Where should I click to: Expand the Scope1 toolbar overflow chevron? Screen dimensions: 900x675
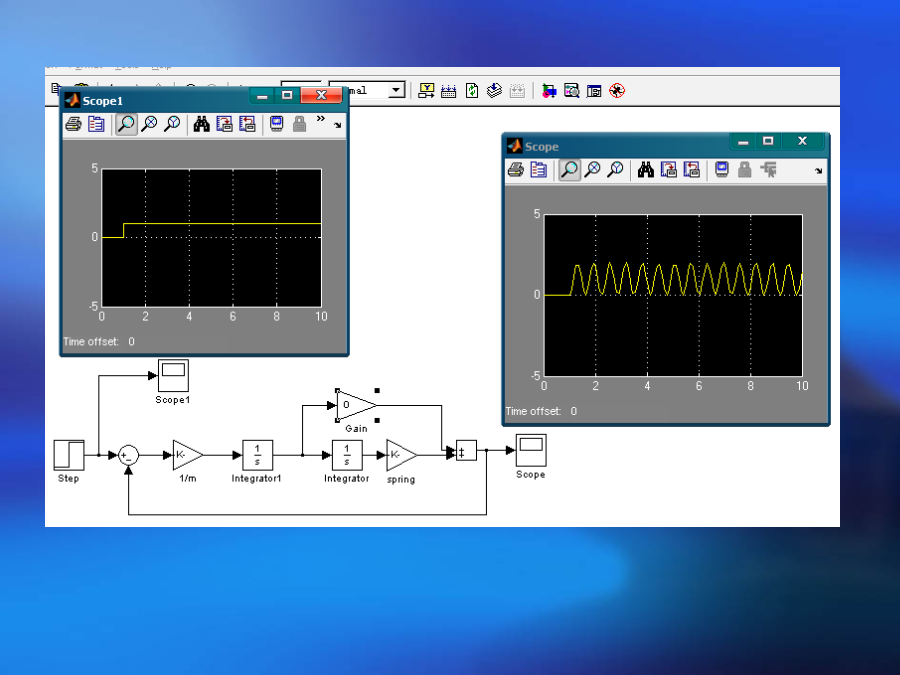320,119
